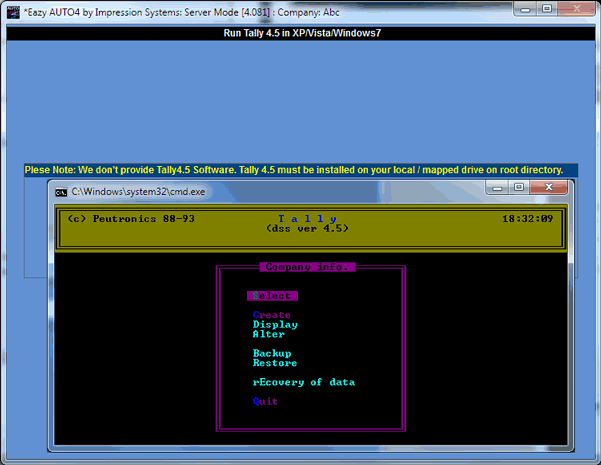This screenshot has height=465, width=601.
Task: Open the Display company option
Action: coord(275,325)
